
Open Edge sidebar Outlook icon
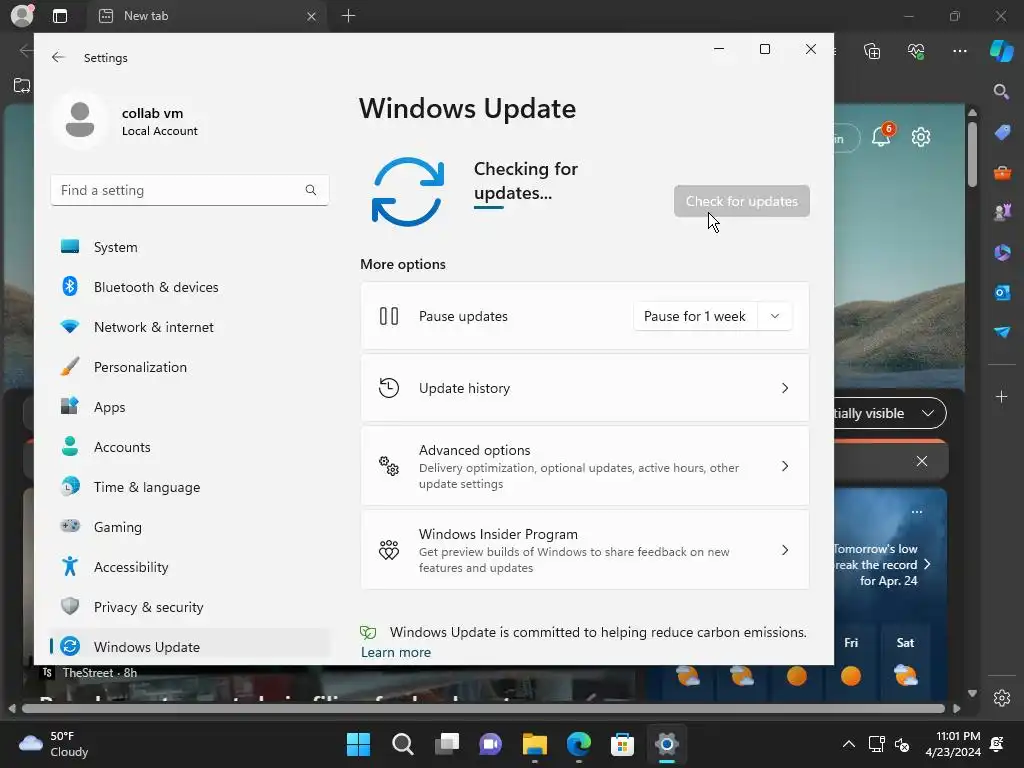click(1002, 292)
